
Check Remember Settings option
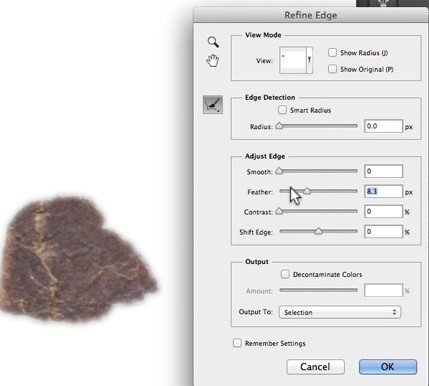[237, 343]
